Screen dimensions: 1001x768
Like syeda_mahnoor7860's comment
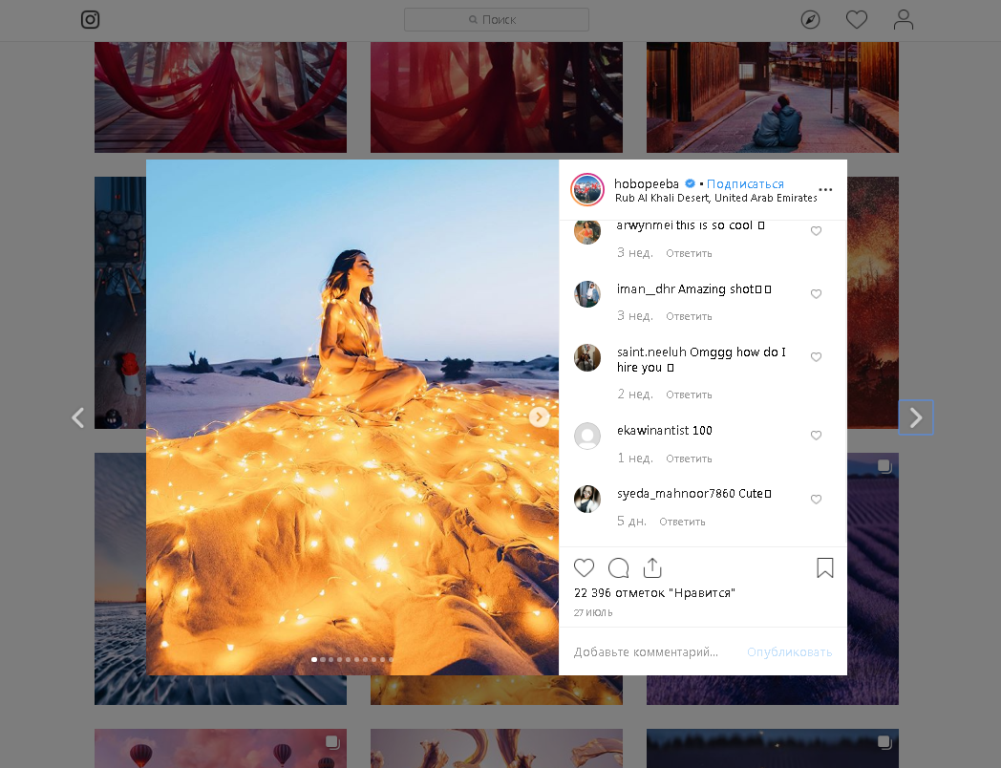(816, 499)
